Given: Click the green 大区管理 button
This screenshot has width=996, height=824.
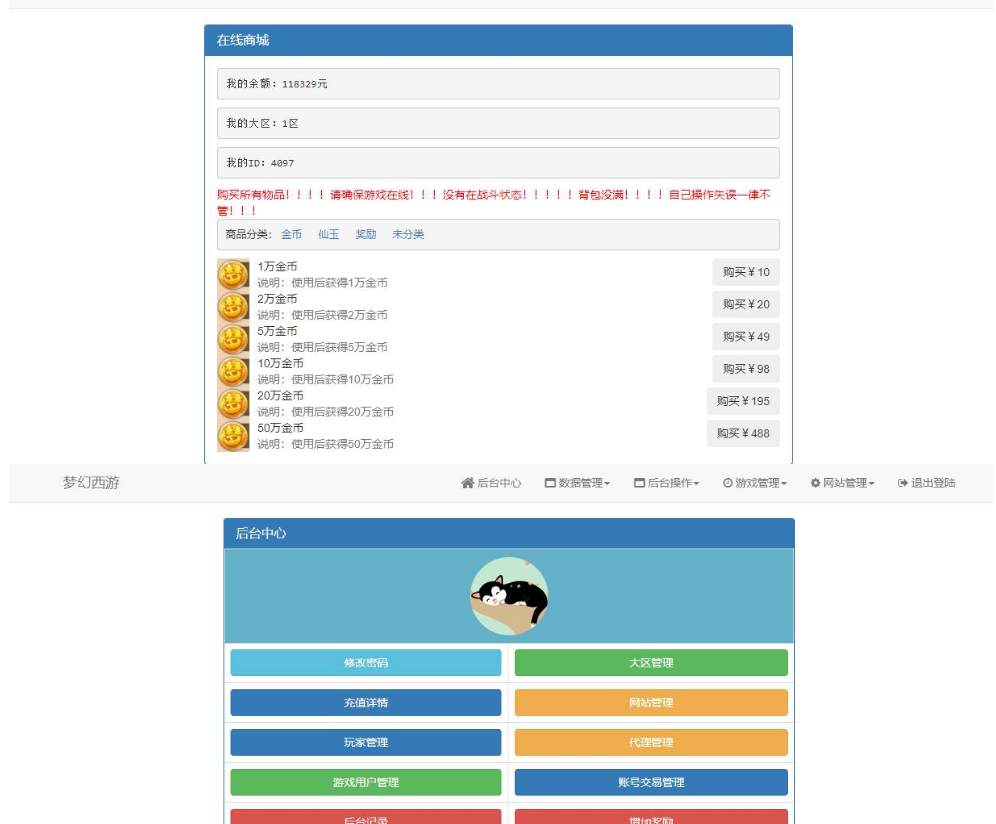Looking at the screenshot, I should (651, 663).
